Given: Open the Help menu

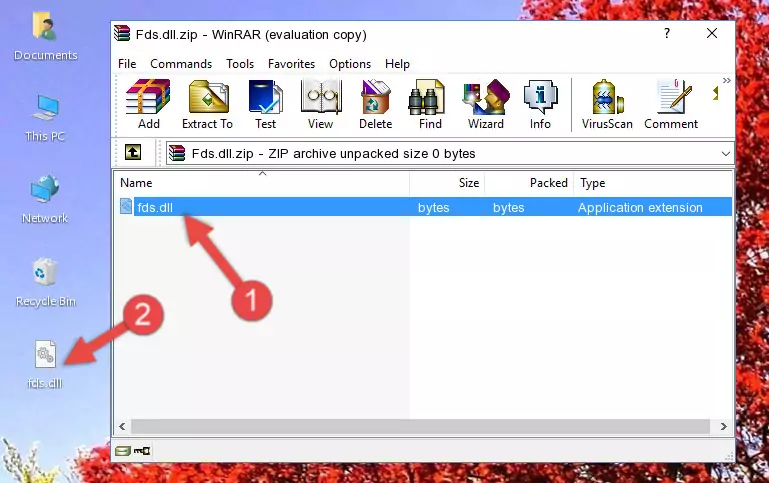Looking at the screenshot, I should point(397,64).
